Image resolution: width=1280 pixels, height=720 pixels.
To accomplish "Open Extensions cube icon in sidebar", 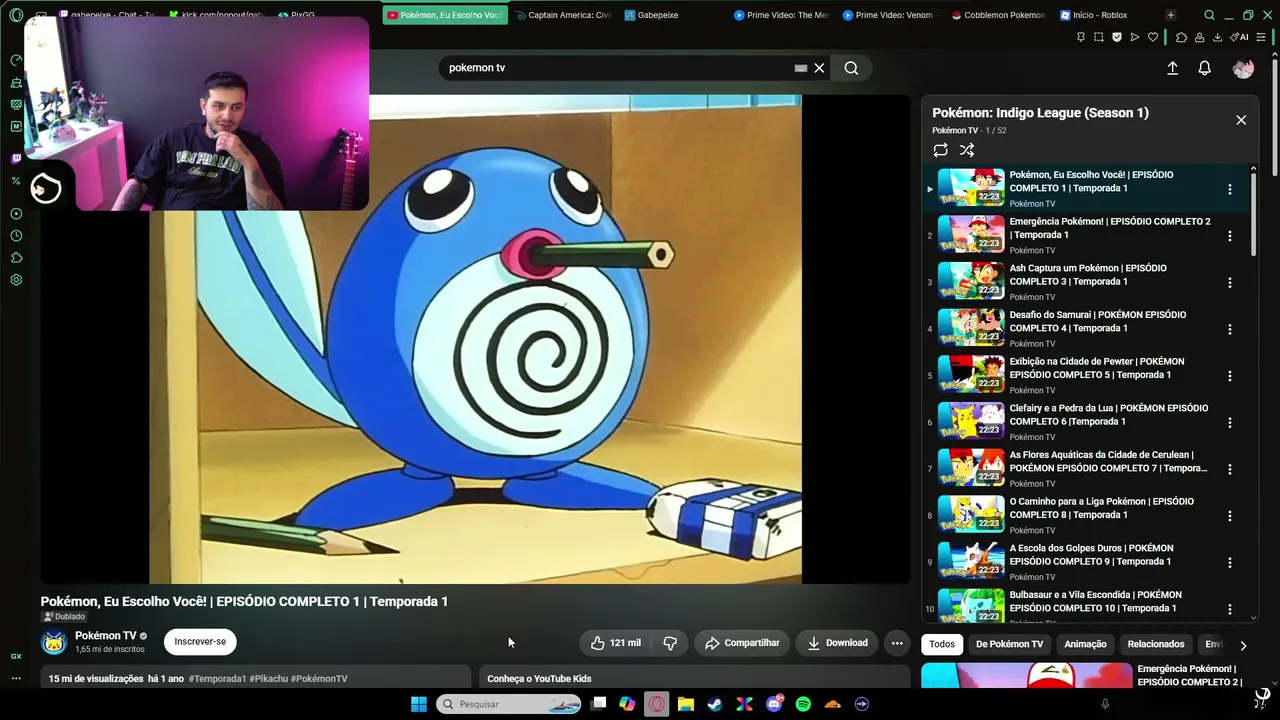I will pos(16,258).
